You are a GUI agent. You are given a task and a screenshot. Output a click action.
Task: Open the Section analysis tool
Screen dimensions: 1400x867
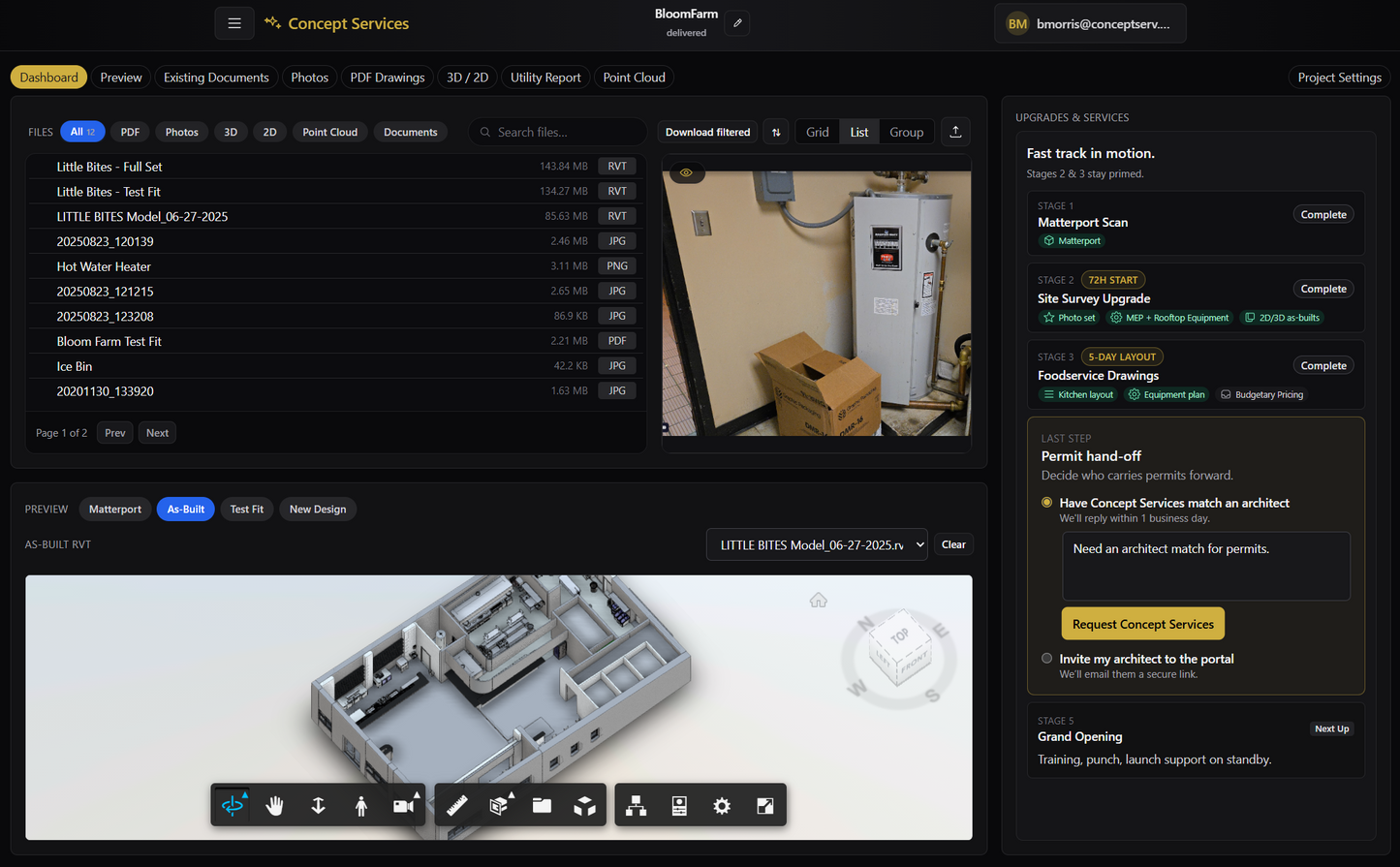pos(499,806)
